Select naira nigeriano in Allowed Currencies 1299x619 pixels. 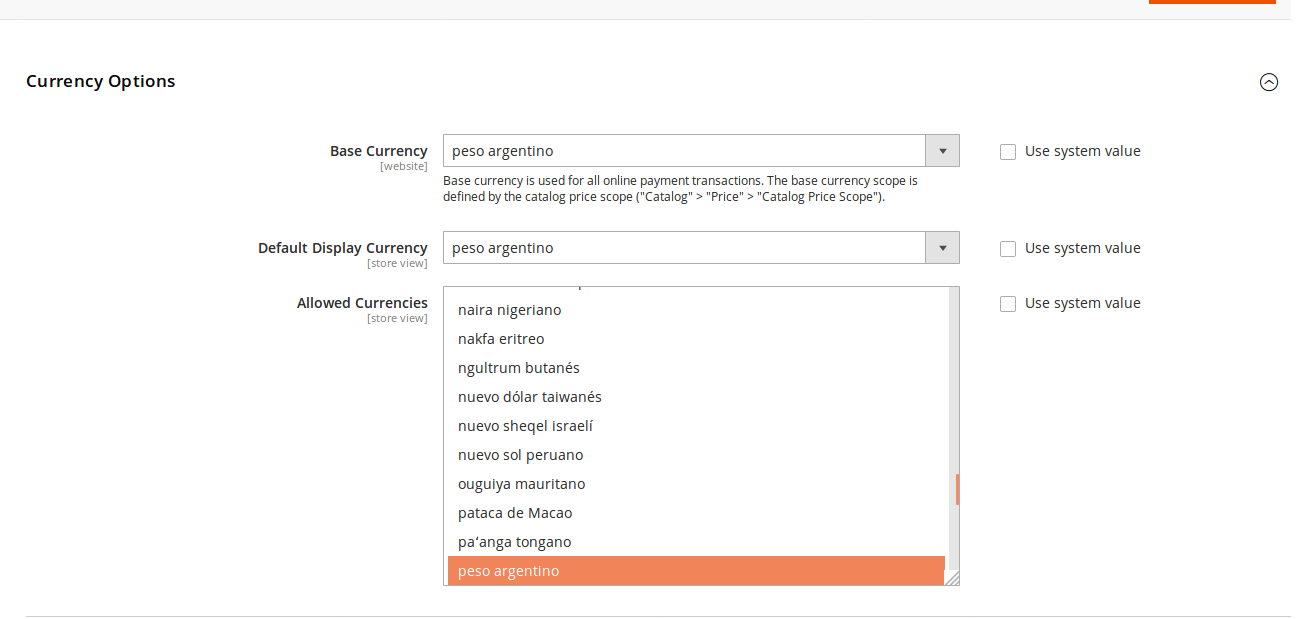click(508, 309)
